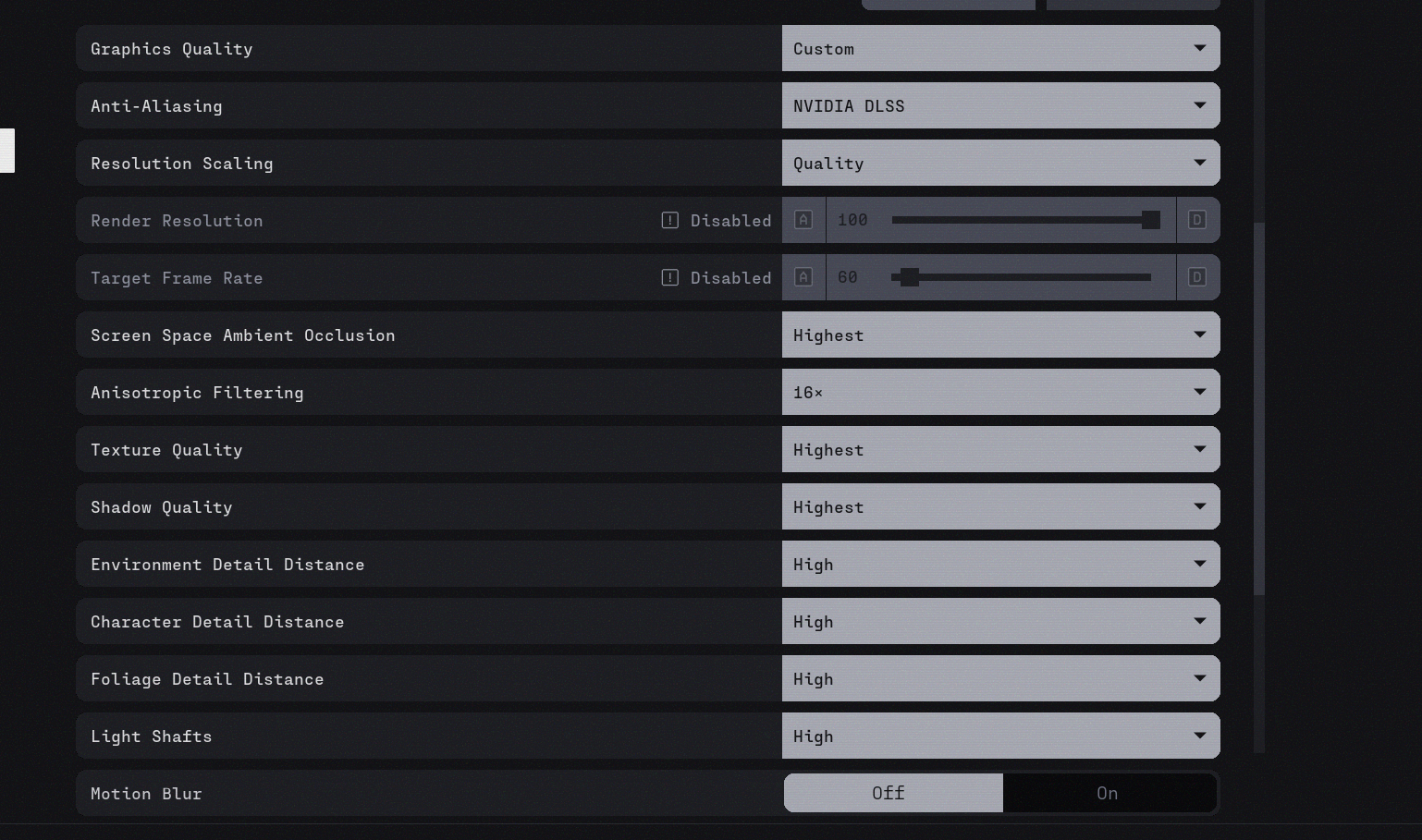
Task: Open the Resolution Scaling dropdown
Action: pyautogui.click(x=1000, y=163)
